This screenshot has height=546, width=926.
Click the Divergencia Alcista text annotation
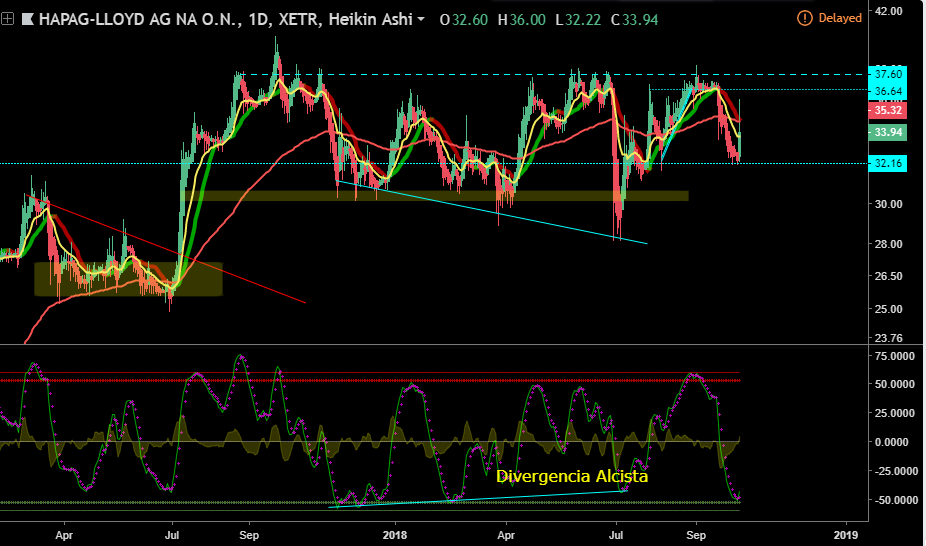pos(572,476)
